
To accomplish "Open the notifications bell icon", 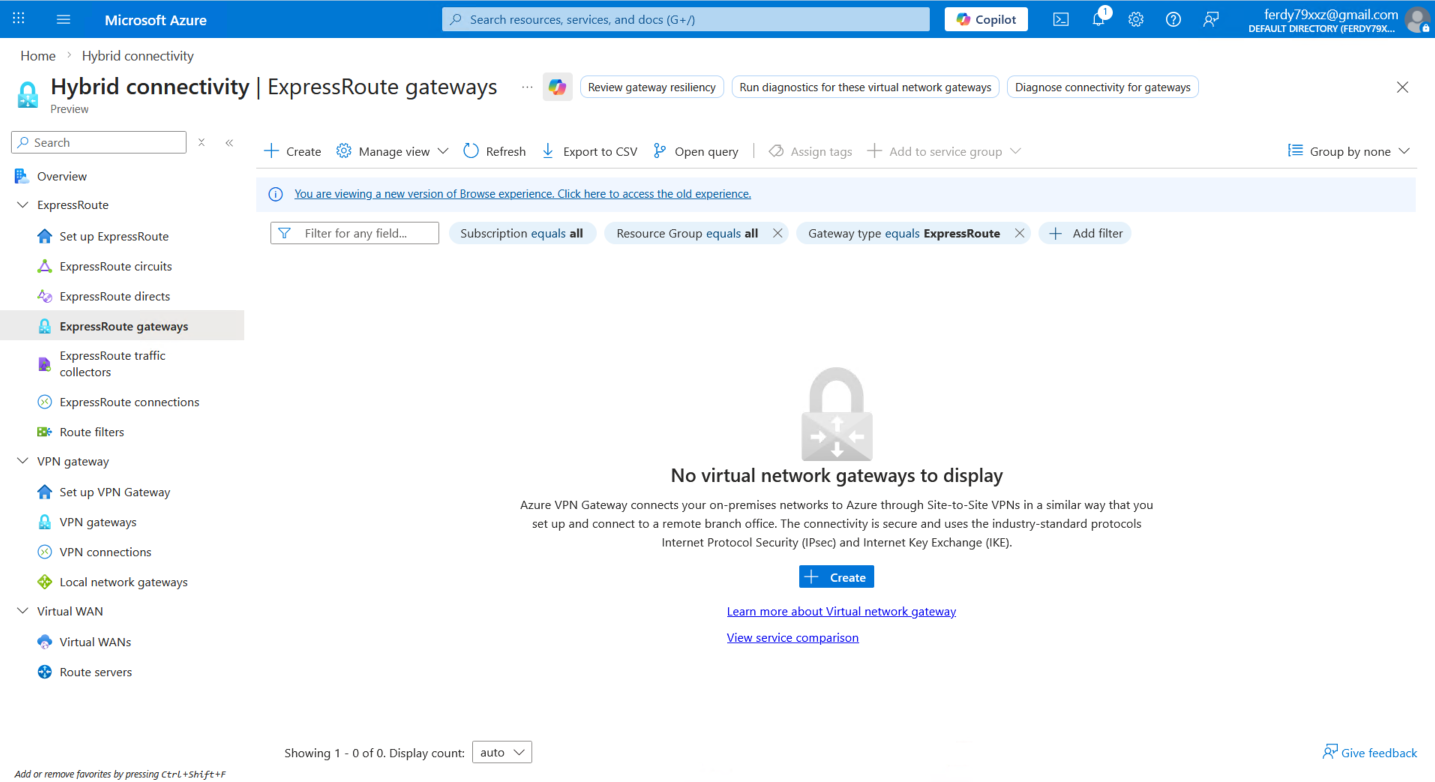I will click(x=1098, y=19).
